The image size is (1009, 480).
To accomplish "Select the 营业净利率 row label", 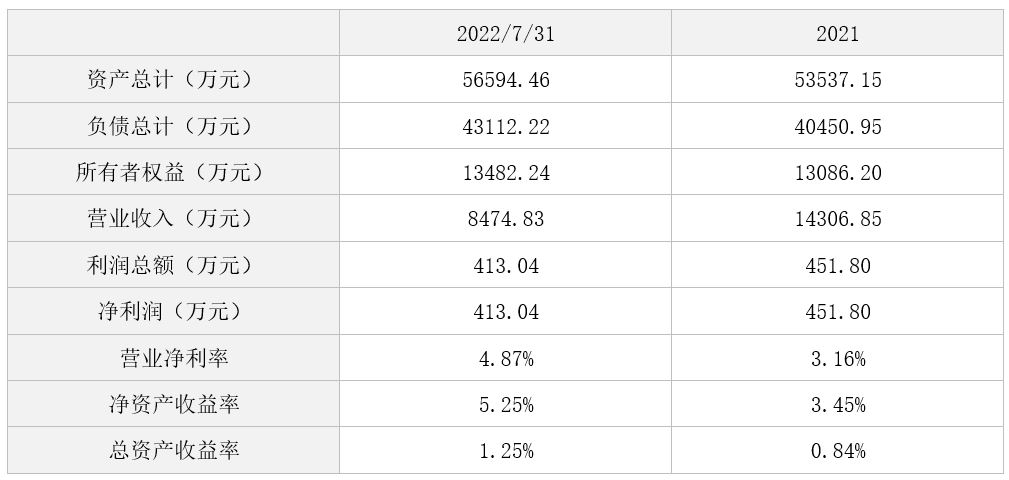I will tap(174, 357).
